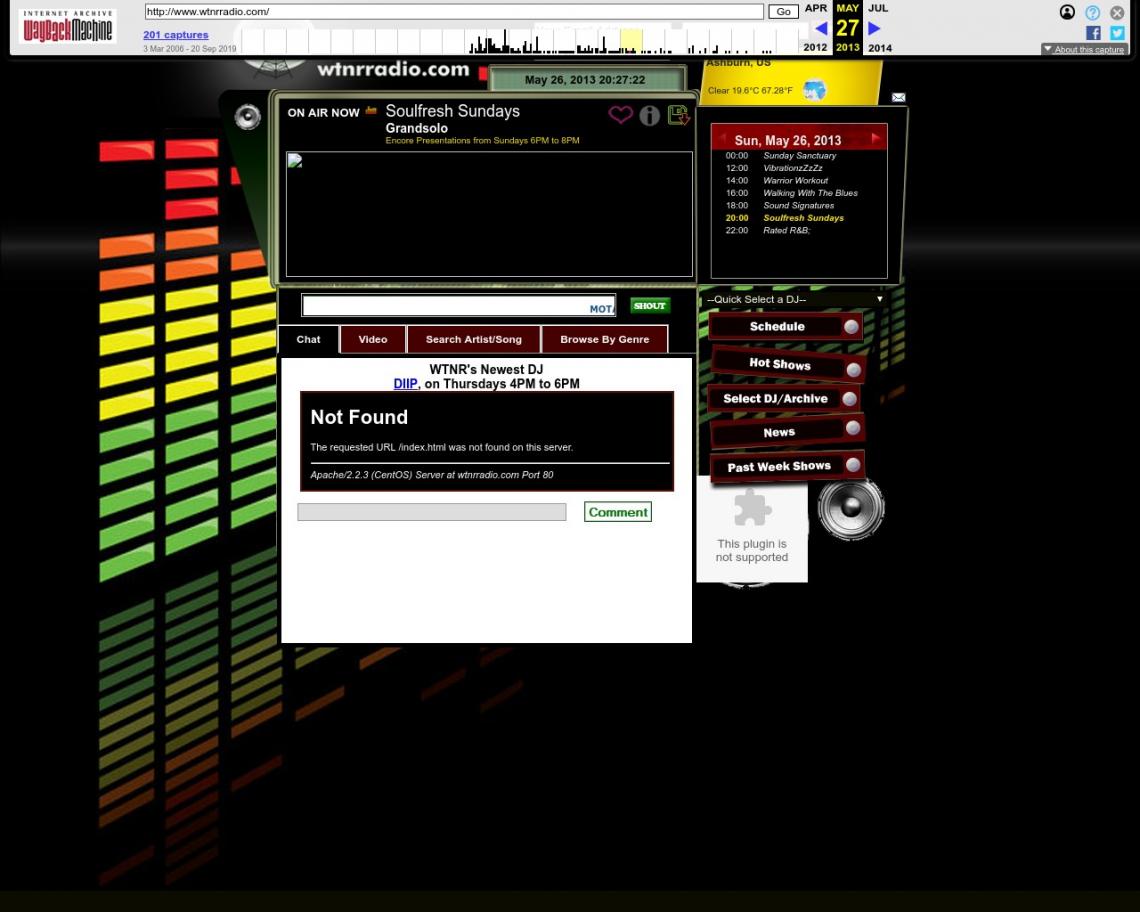Image resolution: width=1140 pixels, height=912 pixels.
Task: Select APR in the capture navigator
Action: tap(816, 8)
